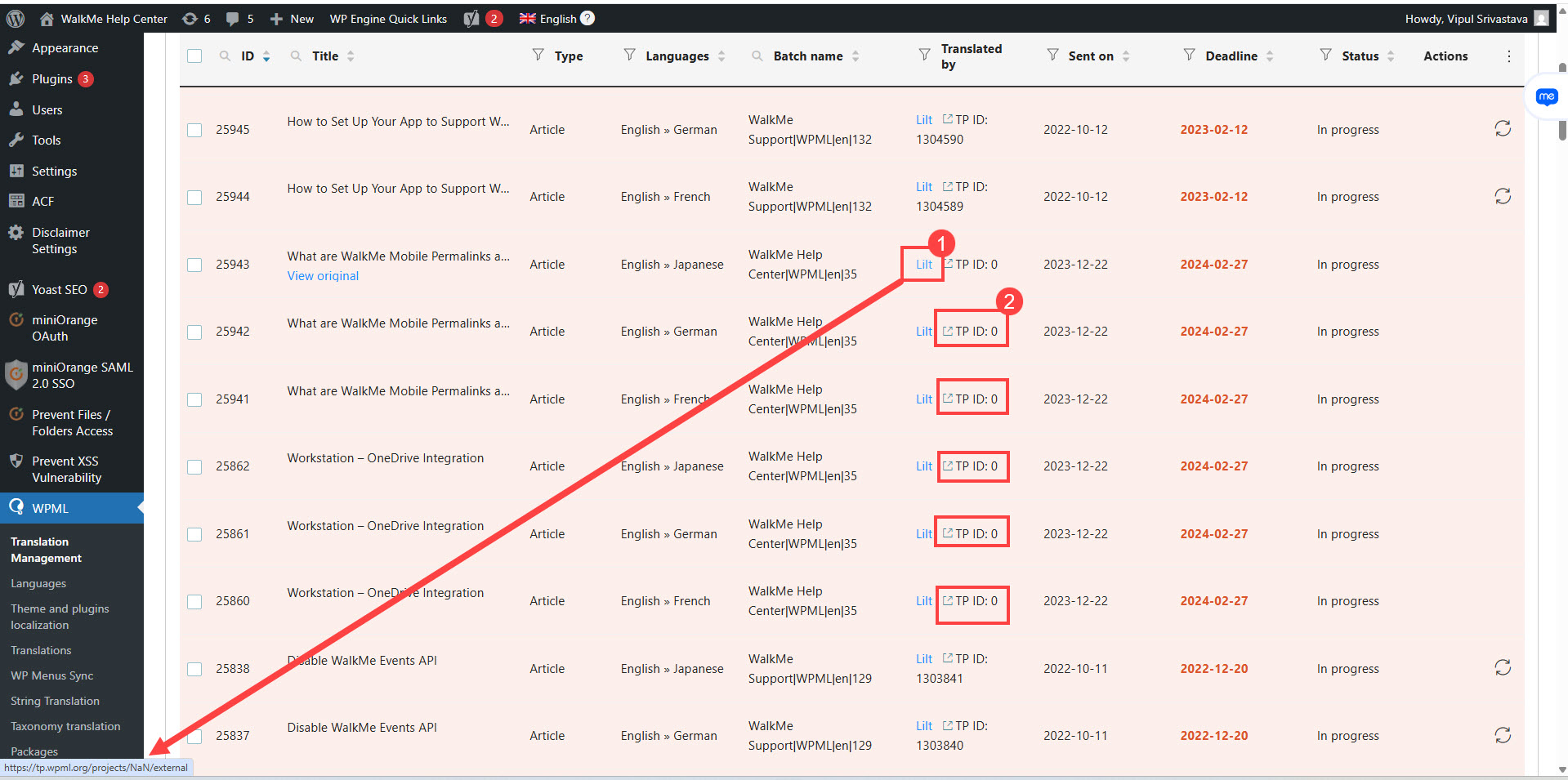The image size is (1568, 780).
Task: Open the New content menu in admin bar
Action: point(292,18)
